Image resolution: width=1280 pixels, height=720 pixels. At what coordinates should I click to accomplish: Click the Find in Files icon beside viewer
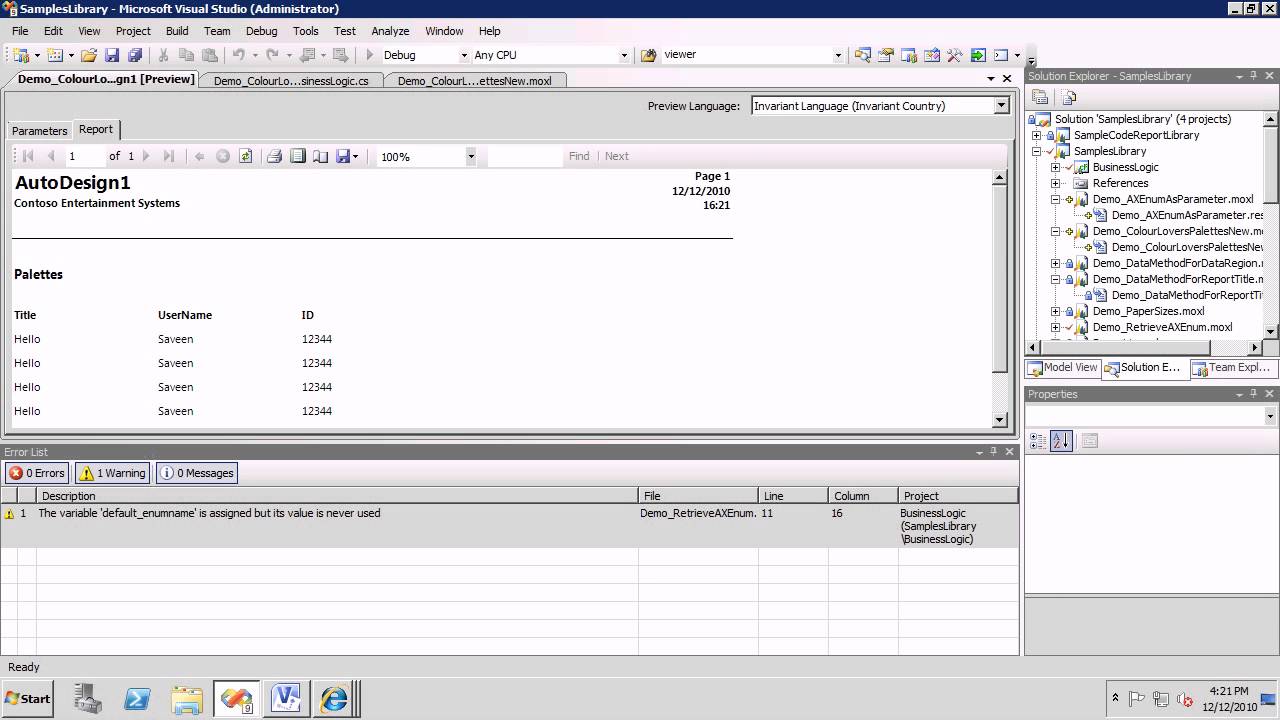(x=648, y=55)
